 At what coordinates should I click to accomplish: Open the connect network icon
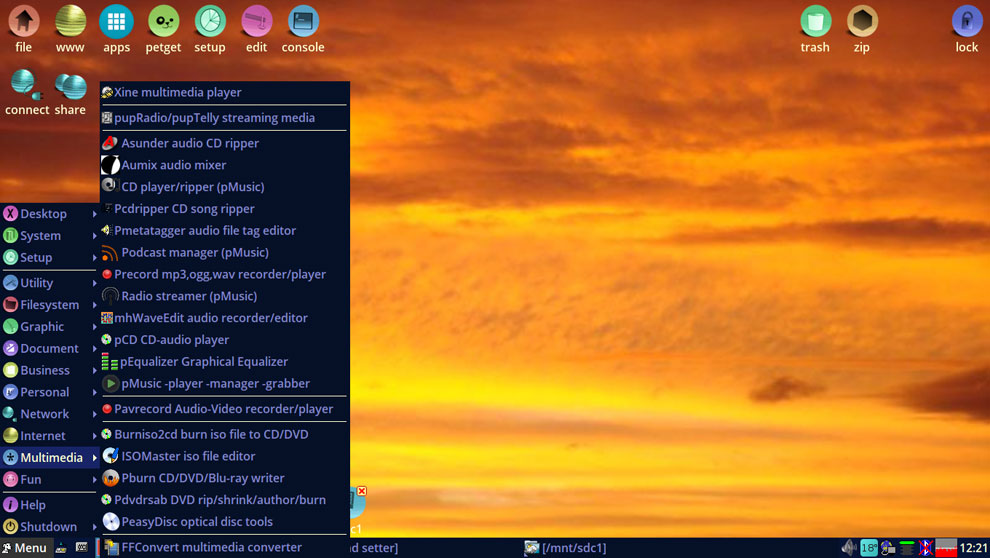pyautogui.click(x=27, y=92)
